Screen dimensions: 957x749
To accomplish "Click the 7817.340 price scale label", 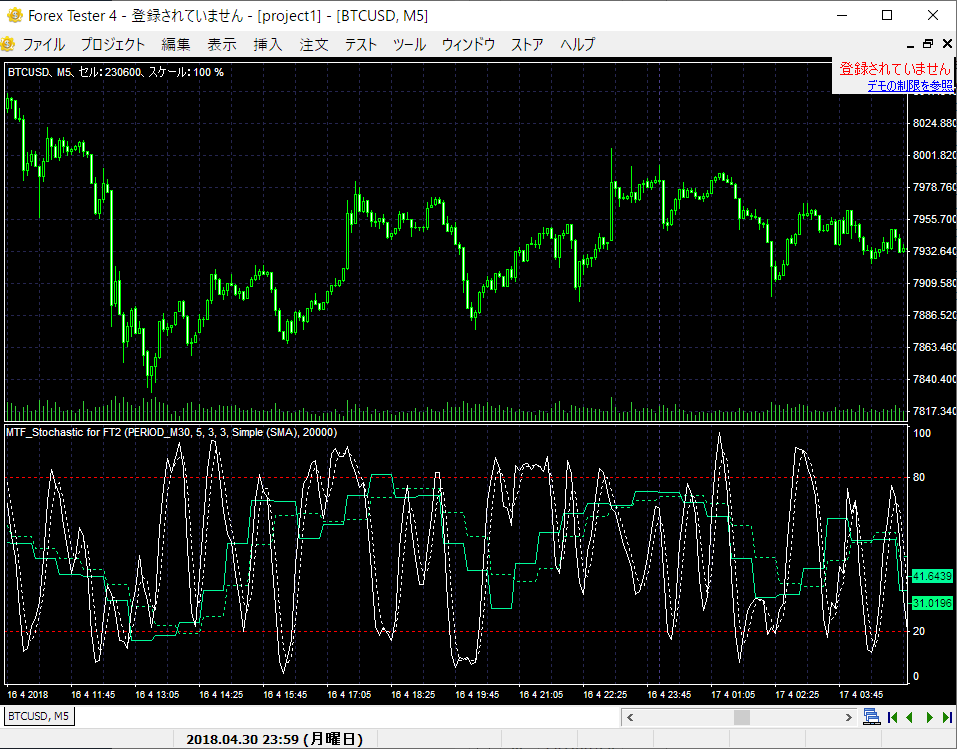I will (x=933, y=411).
